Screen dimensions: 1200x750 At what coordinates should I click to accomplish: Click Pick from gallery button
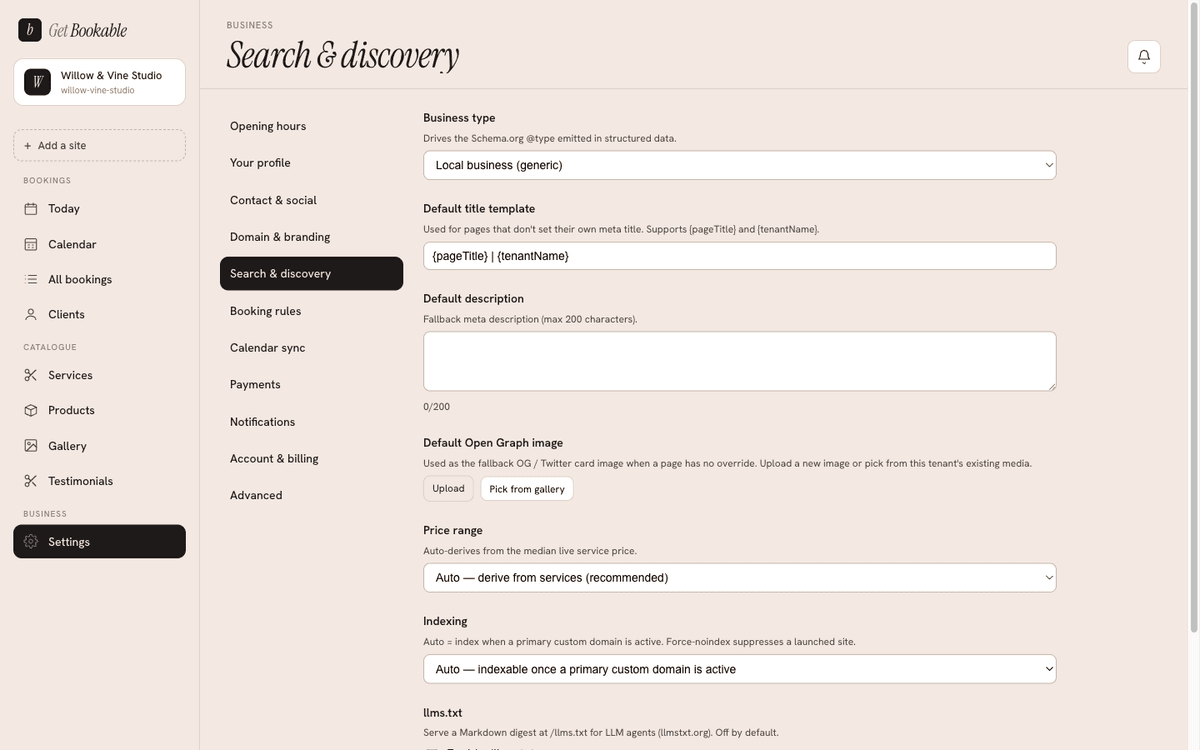point(527,489)
